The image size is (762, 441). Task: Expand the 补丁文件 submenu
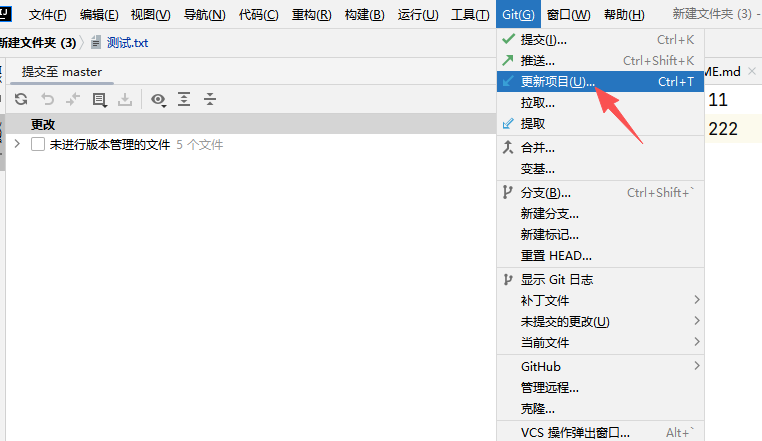point(697,300)
